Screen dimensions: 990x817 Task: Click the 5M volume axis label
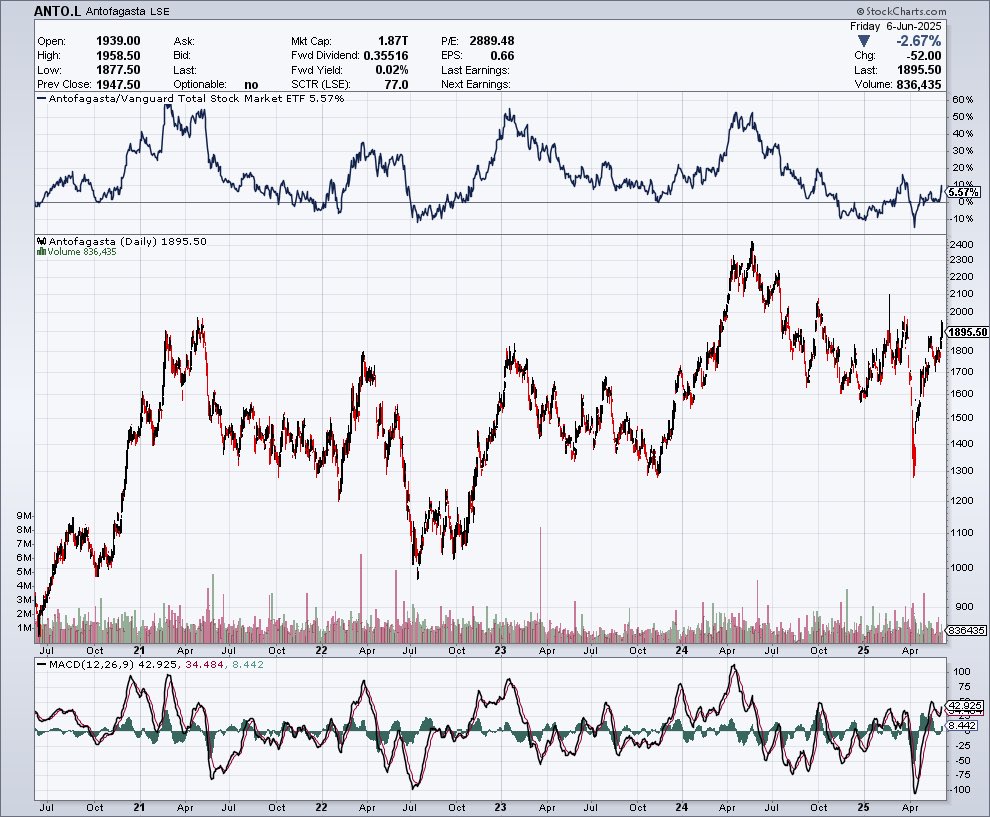pyautogui.click(x=23, y=572)
